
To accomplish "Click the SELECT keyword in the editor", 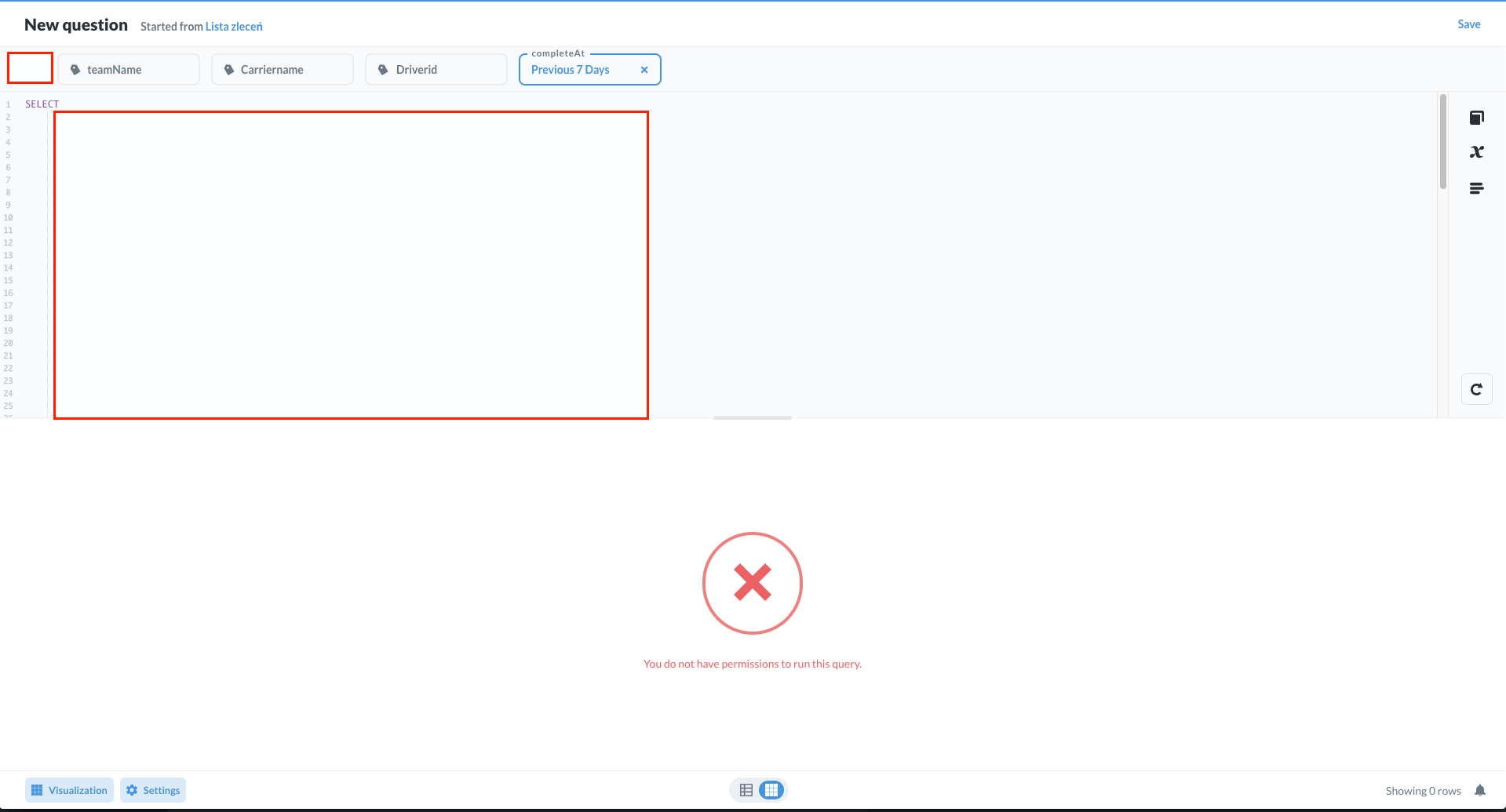I will click(42, 104).
